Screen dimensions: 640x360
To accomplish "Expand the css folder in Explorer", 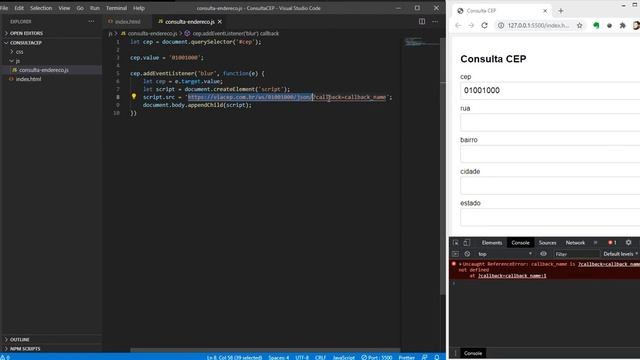I will click(x=19, y=52).
